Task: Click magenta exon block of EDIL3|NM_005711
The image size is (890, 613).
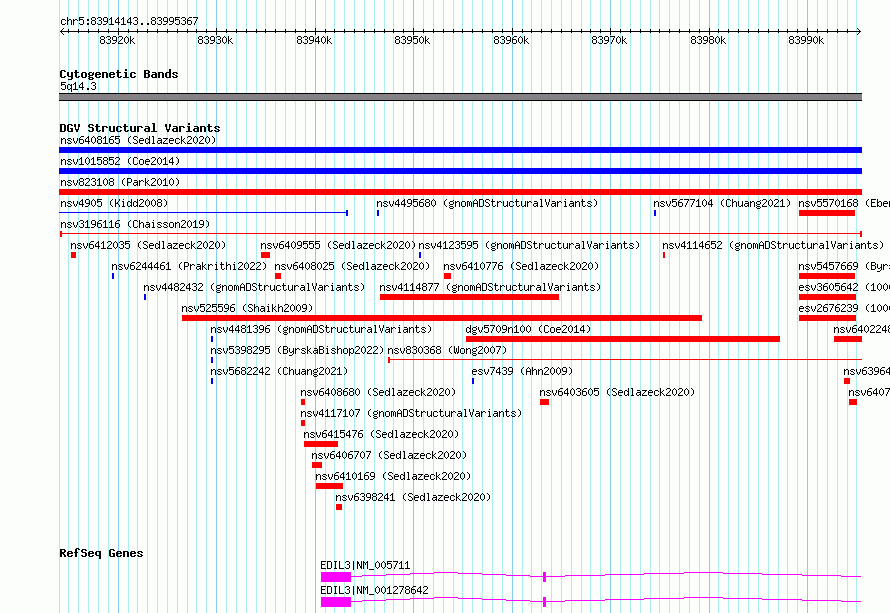Action: [336, 577]
